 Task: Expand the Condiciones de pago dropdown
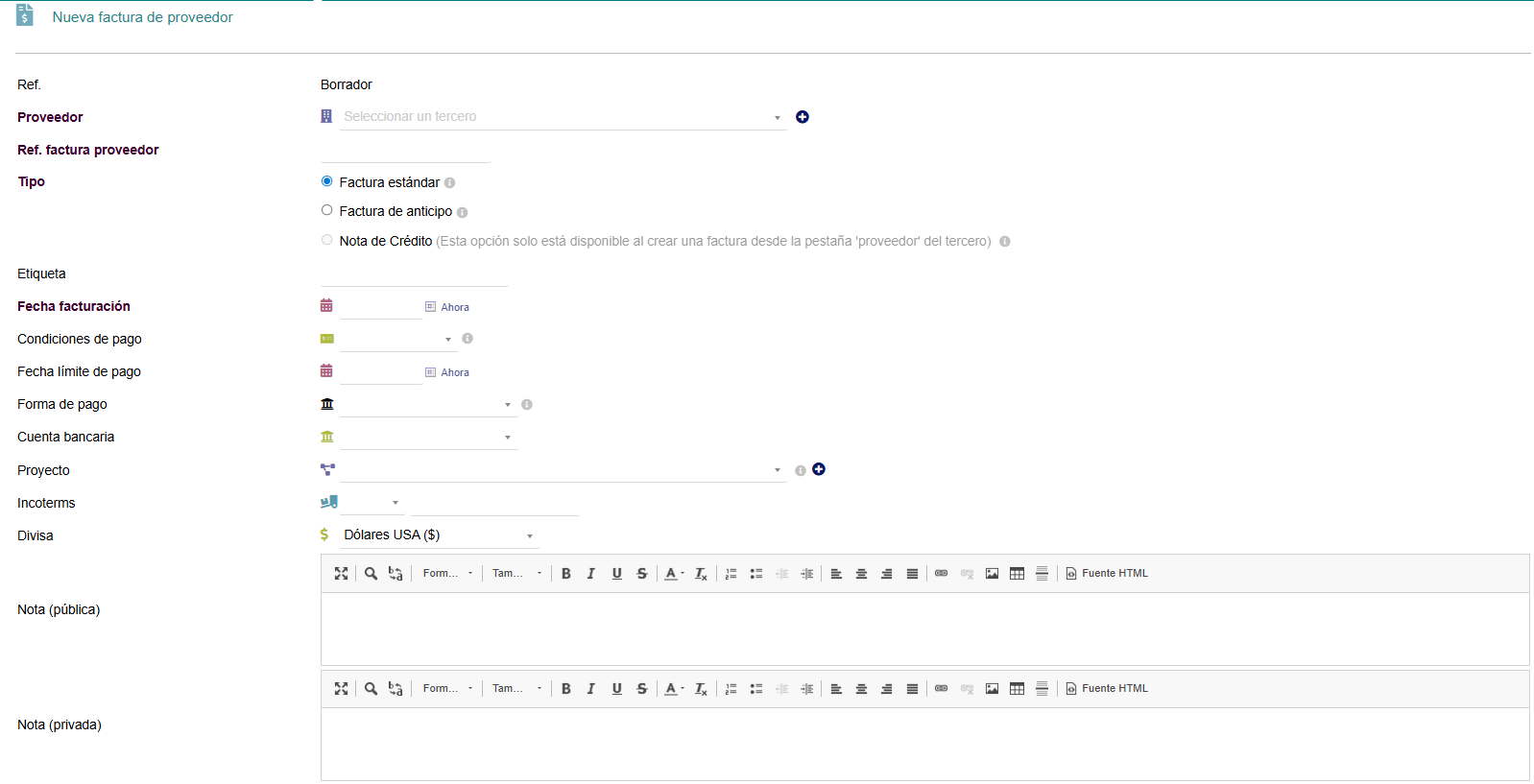[398, 339]
